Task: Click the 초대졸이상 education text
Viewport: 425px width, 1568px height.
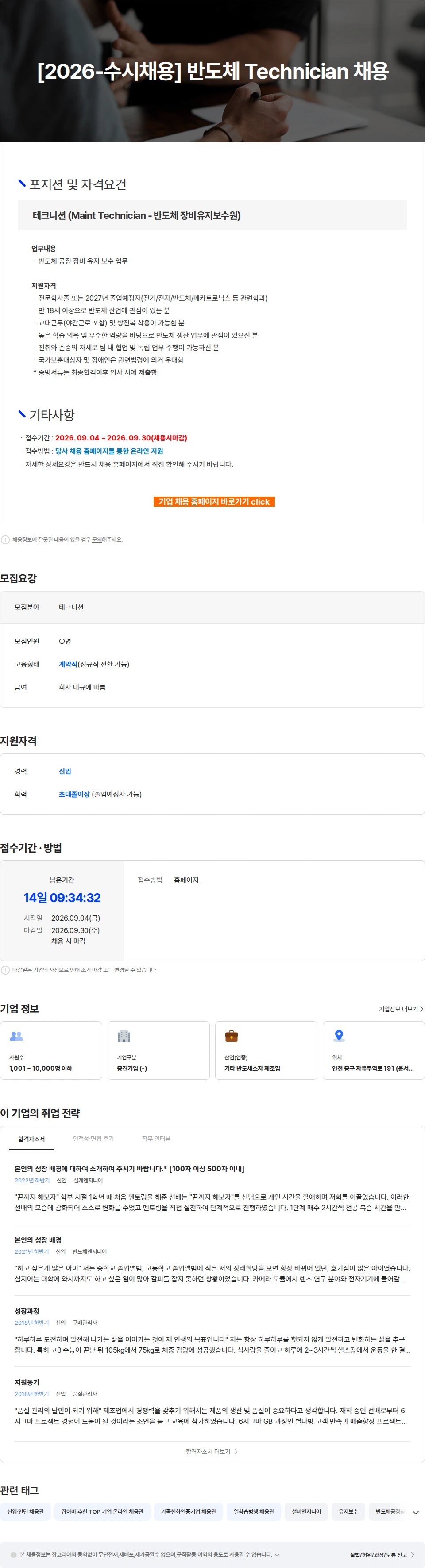Action: (74, 794)
